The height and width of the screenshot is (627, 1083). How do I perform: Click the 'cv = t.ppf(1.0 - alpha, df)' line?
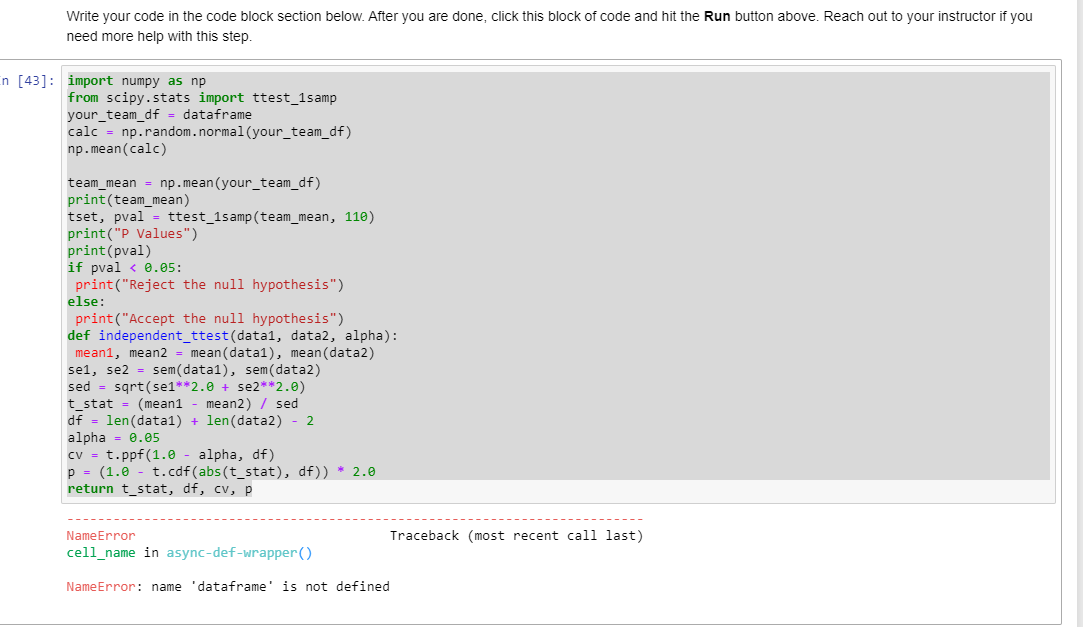coord(171,454)
